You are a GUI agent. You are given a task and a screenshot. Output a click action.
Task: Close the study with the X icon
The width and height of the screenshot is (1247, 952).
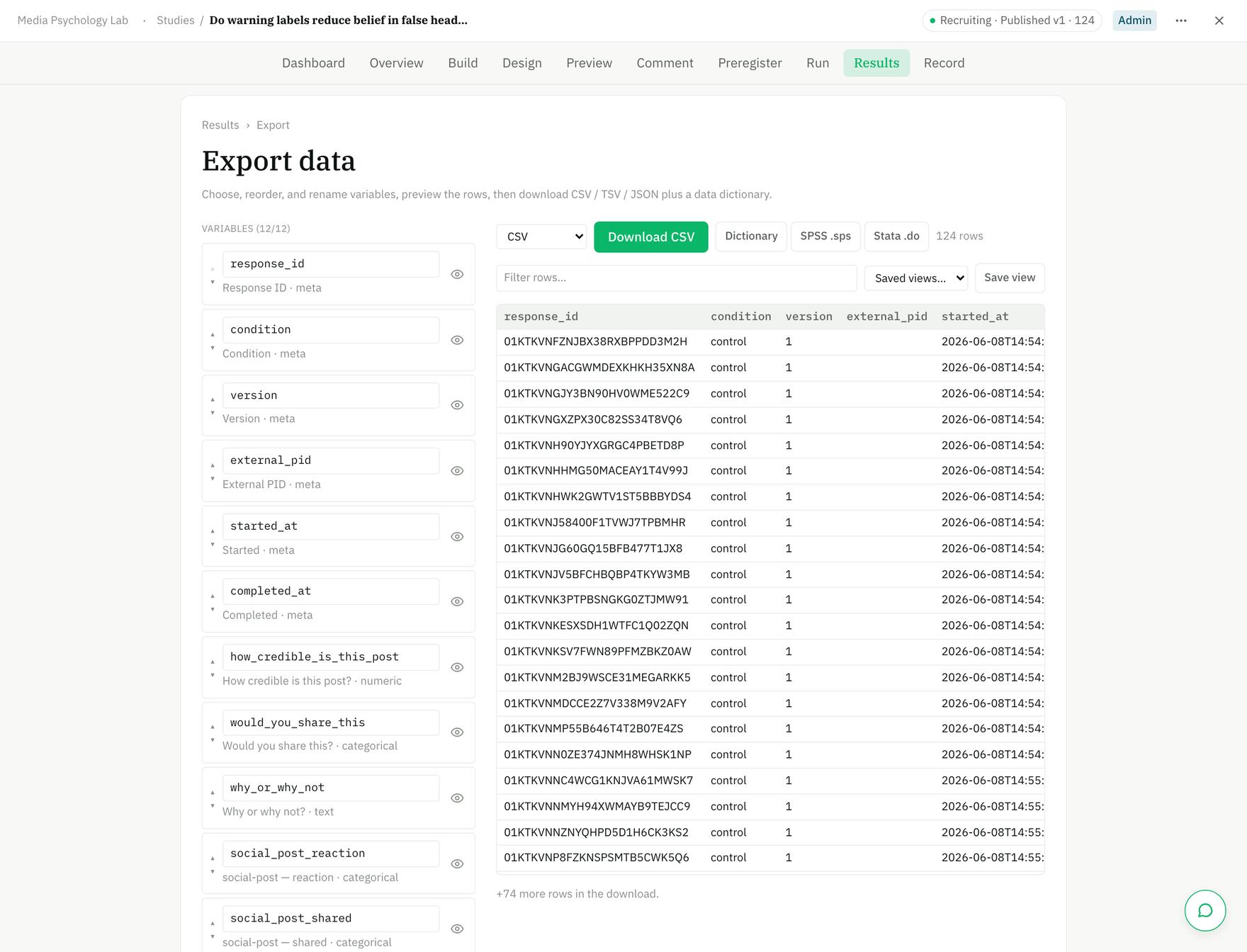coord(1219,21)
